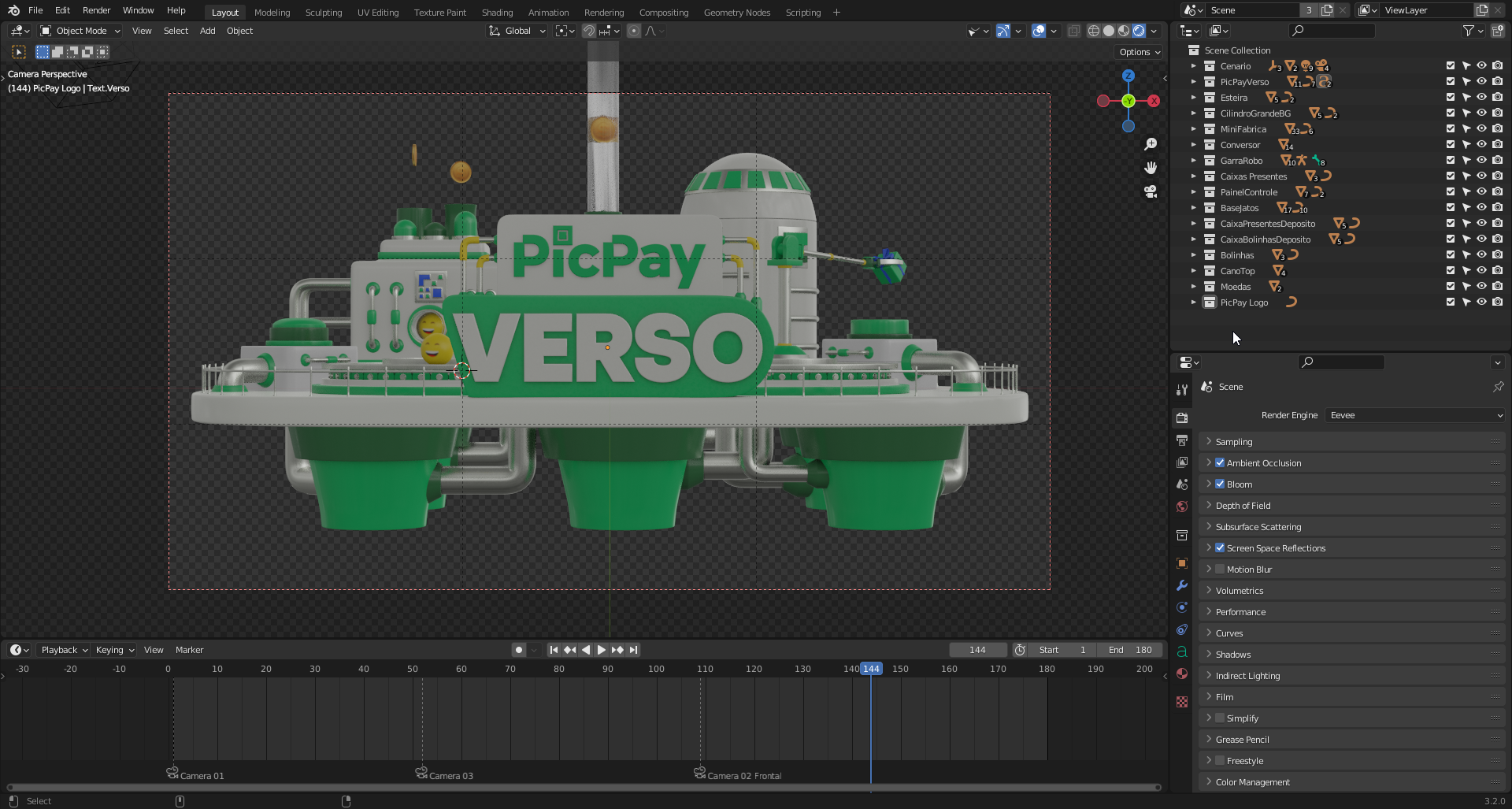The image size is (1512, 809).
Task: Open the viewport zoom tool icon
Action: 1151,144
